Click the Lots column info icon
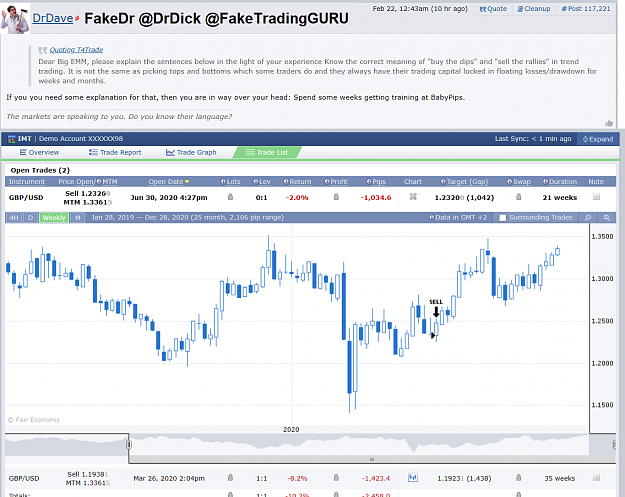625x497 pixels. pos(224,182)
